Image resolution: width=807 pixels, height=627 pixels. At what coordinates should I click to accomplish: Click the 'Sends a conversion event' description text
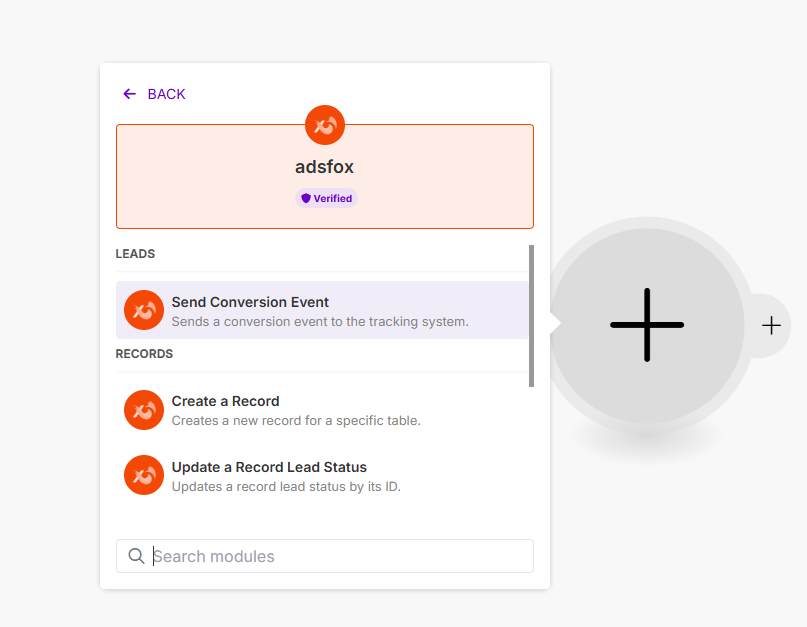[x=320, y=322]
